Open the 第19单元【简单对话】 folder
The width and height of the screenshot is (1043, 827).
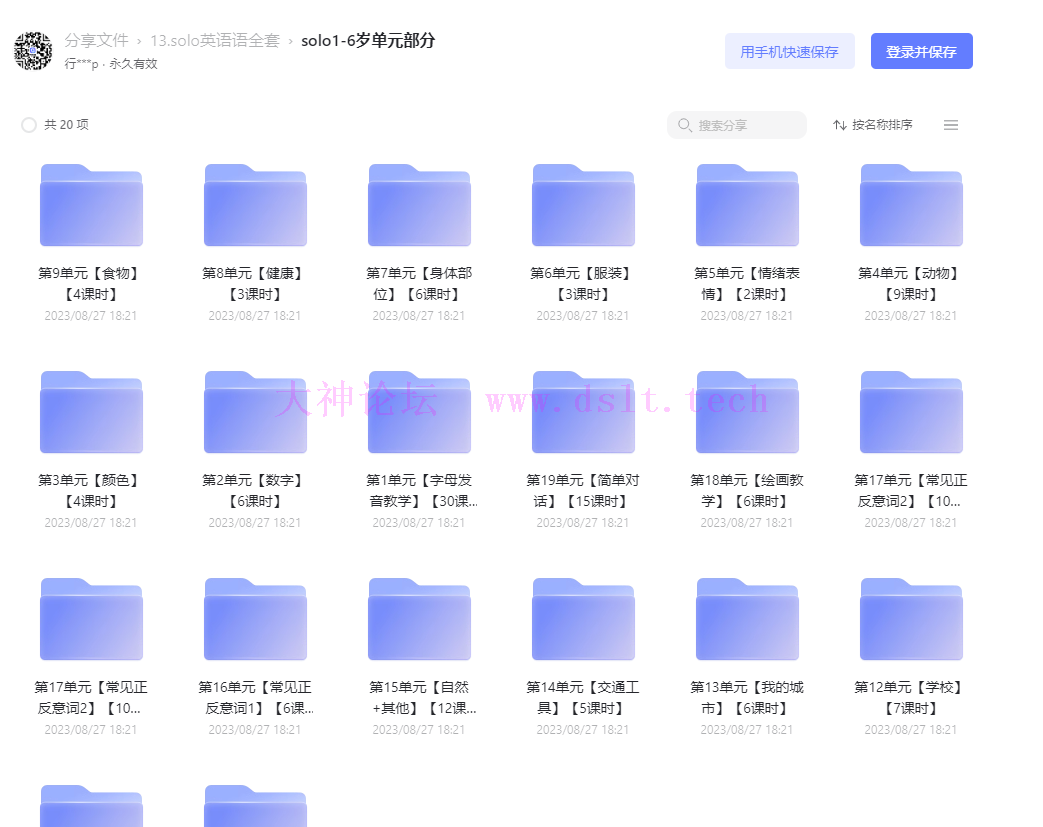click(583, 413)
